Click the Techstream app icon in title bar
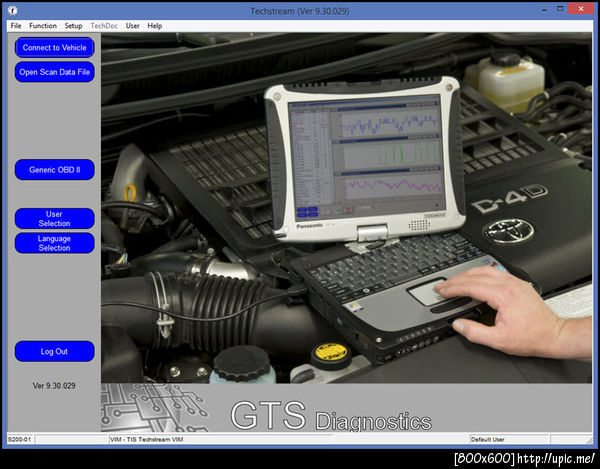The height and width of the screenshot is (469, 600). [x=13, y=10]
